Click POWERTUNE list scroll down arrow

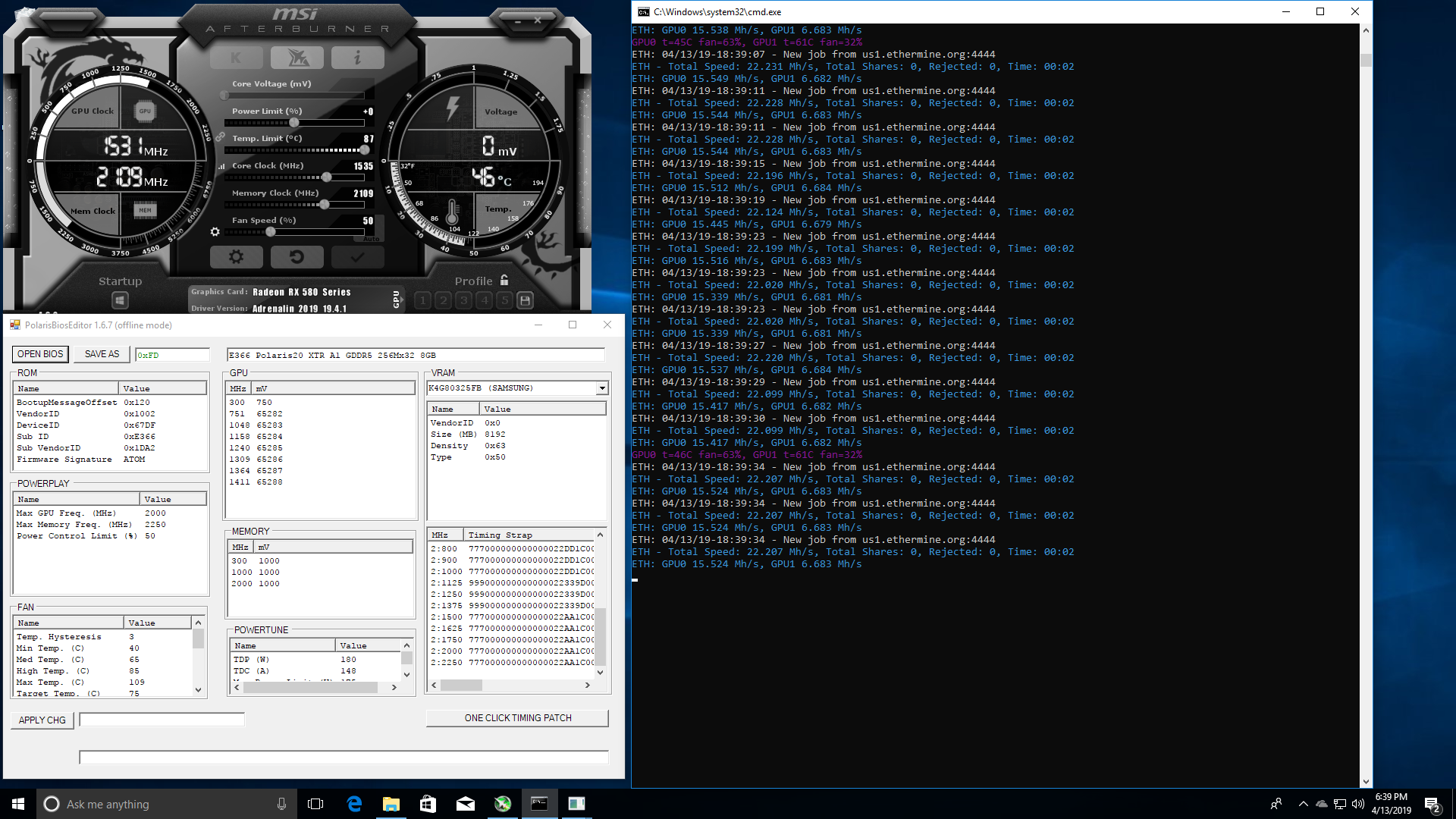coord(407,675)
